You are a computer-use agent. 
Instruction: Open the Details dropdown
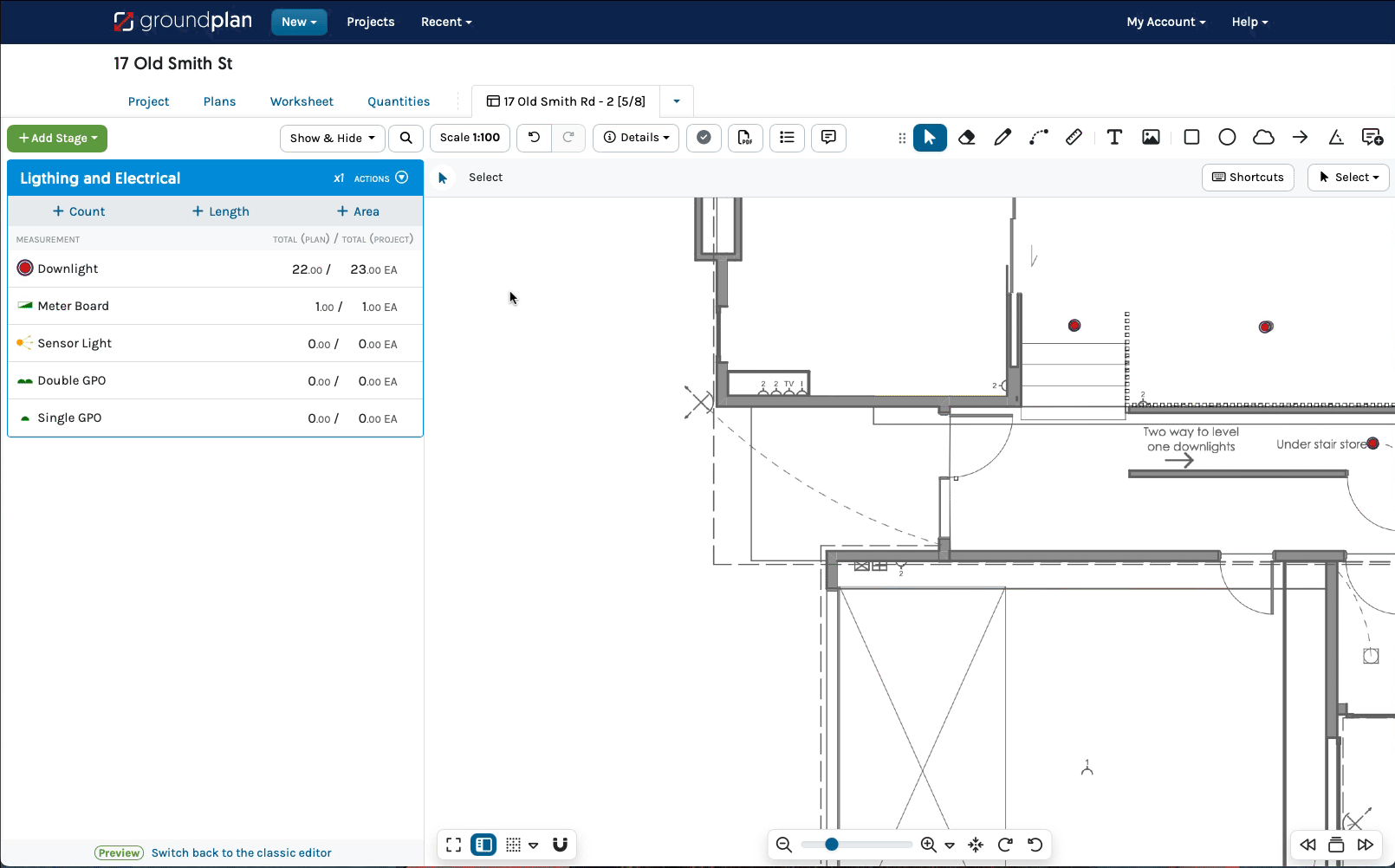point(636,138)
